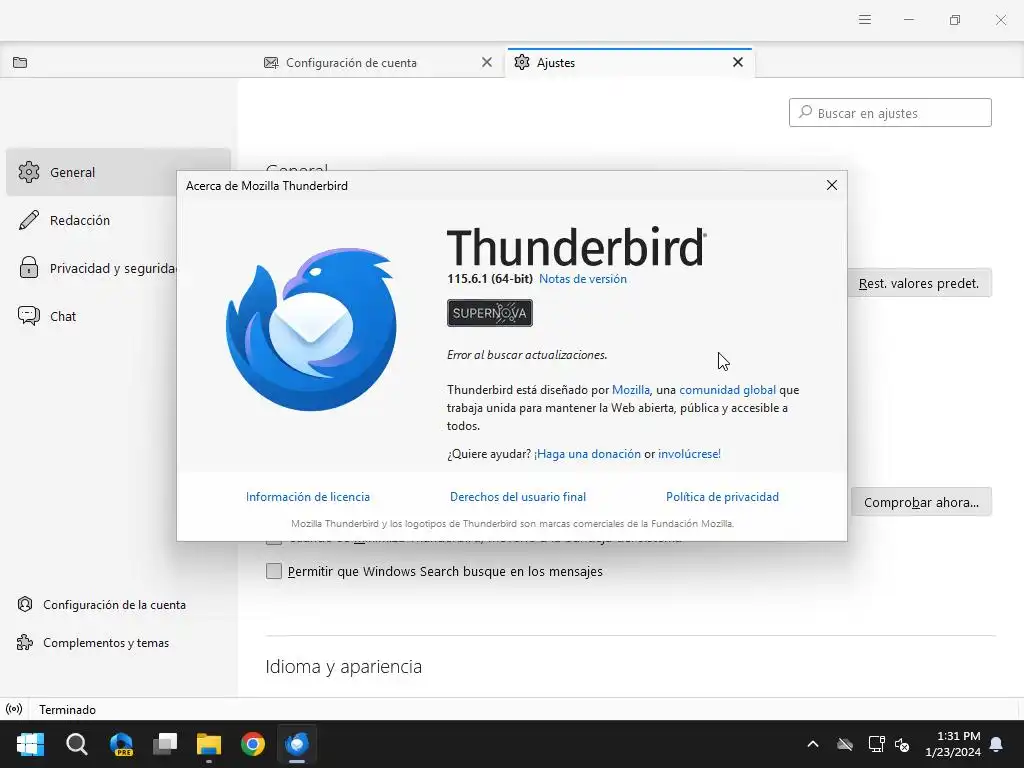
Task: Click the status bar connection activity icon
Action: point(14,709)
